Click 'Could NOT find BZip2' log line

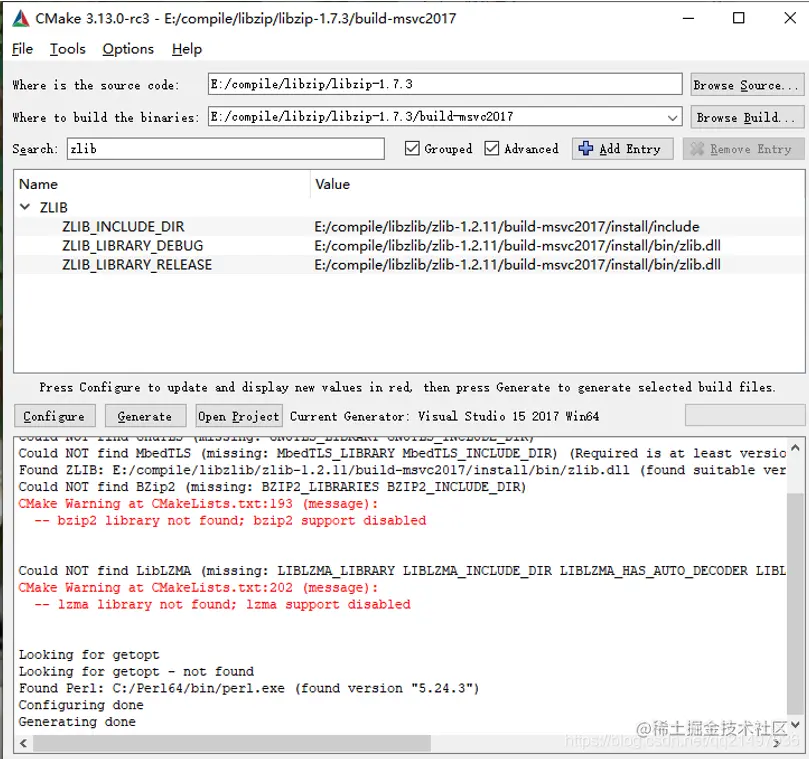272,487
